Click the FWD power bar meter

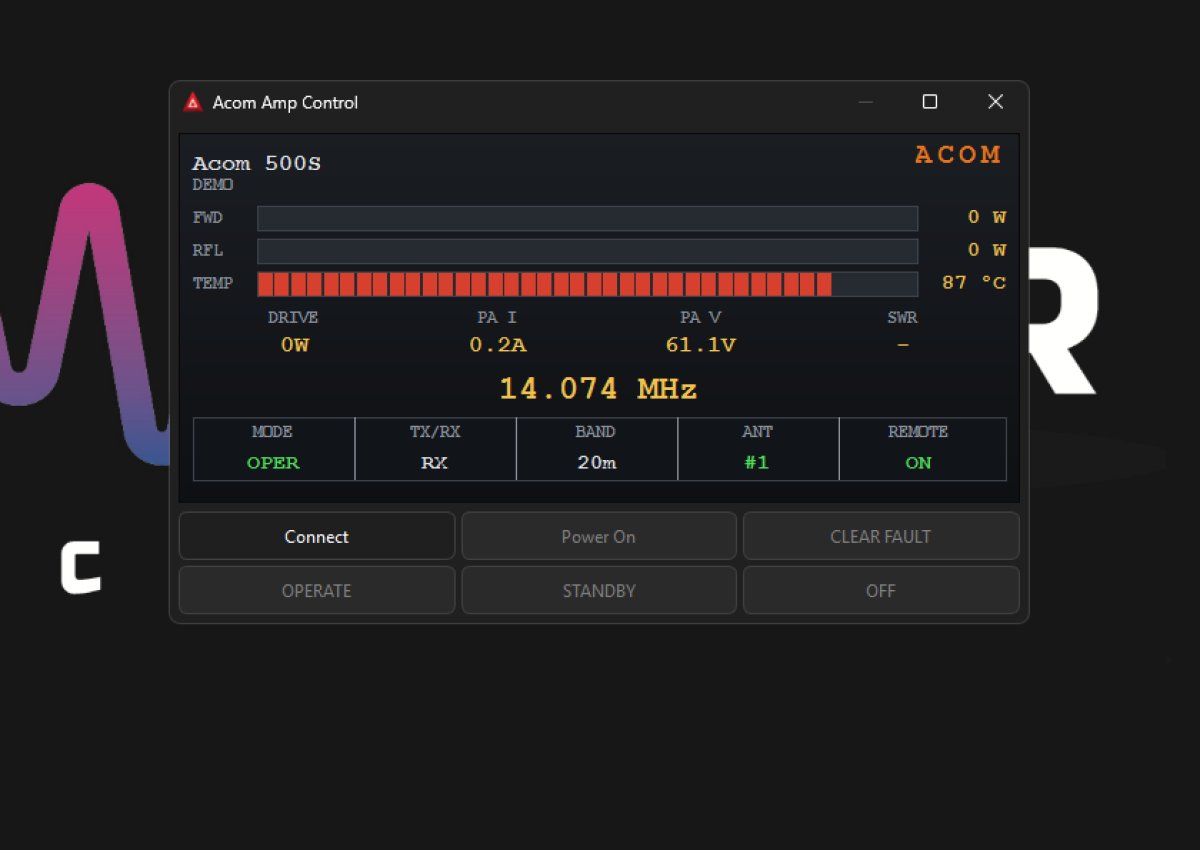click(x=587, y=218)
